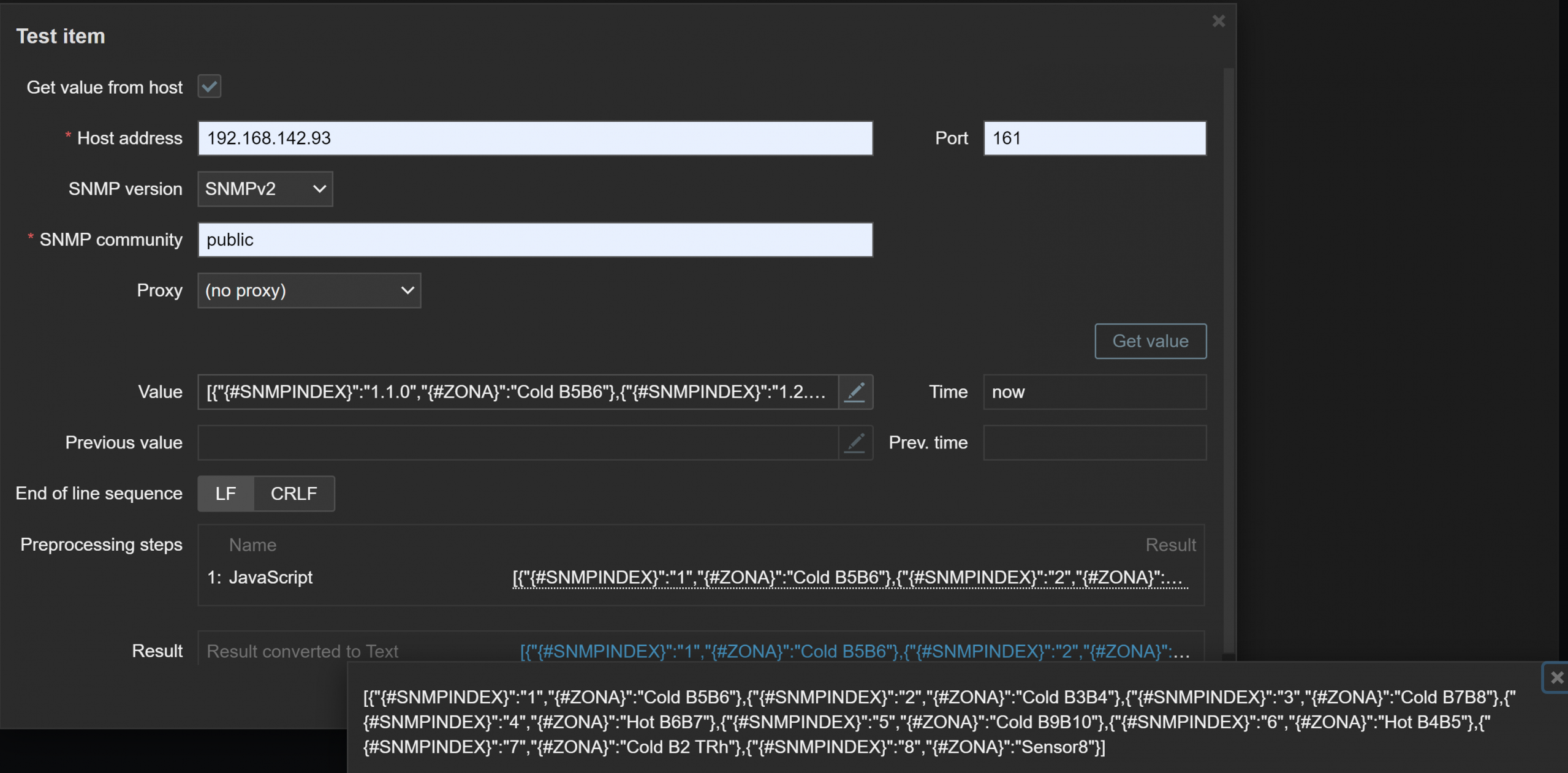Click into the Port field
The image size is (1568, 773).
tap(1094, 138)
